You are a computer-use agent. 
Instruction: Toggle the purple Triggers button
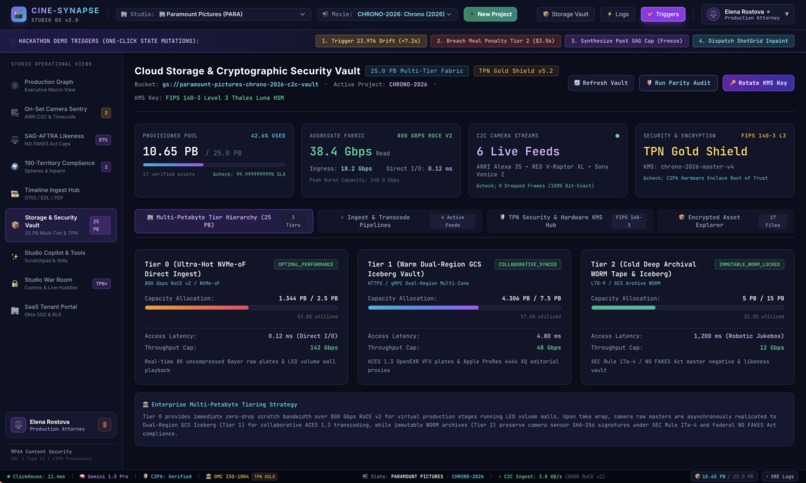pyautogui.click(x=663, y=14)
